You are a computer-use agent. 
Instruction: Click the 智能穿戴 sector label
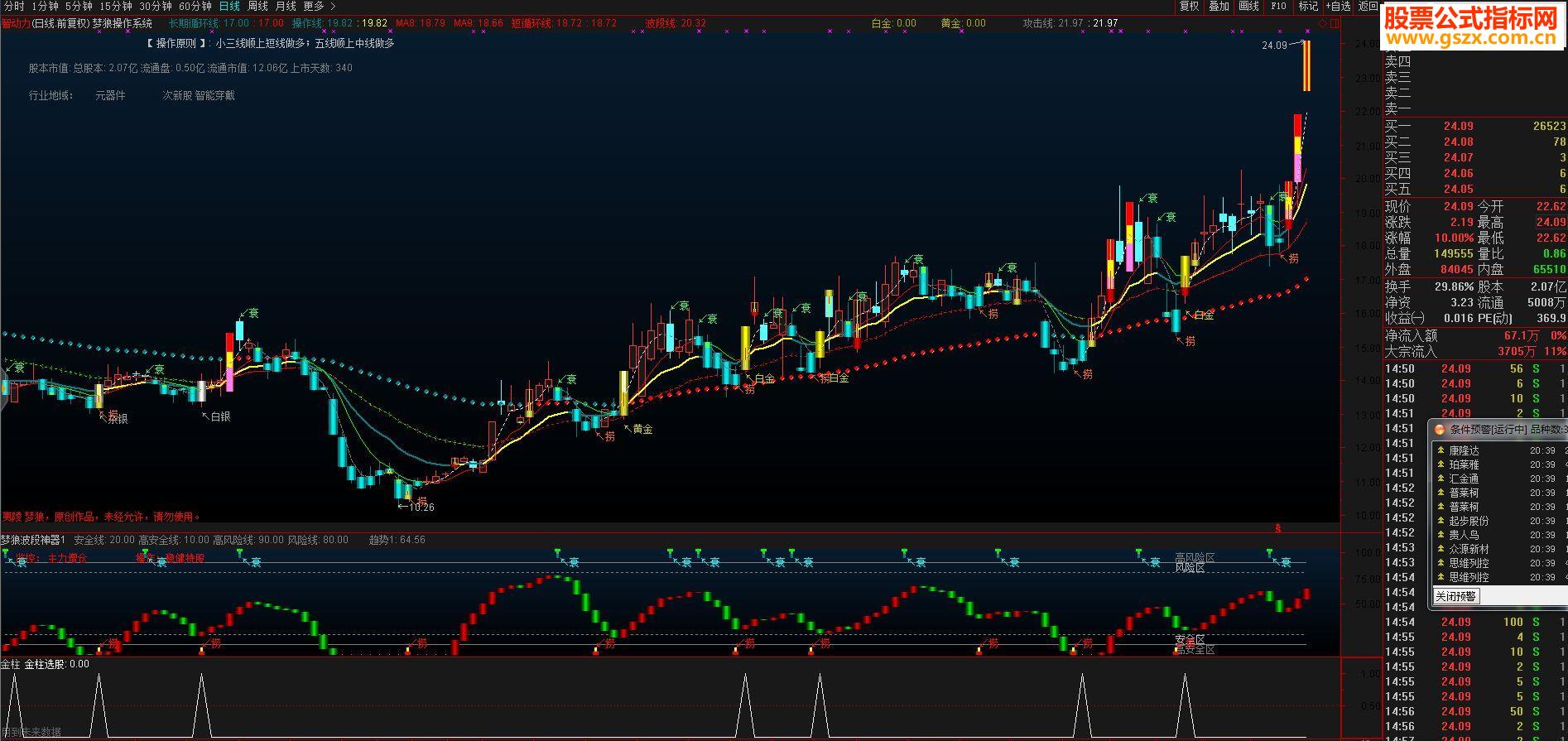tap(215, 96)
